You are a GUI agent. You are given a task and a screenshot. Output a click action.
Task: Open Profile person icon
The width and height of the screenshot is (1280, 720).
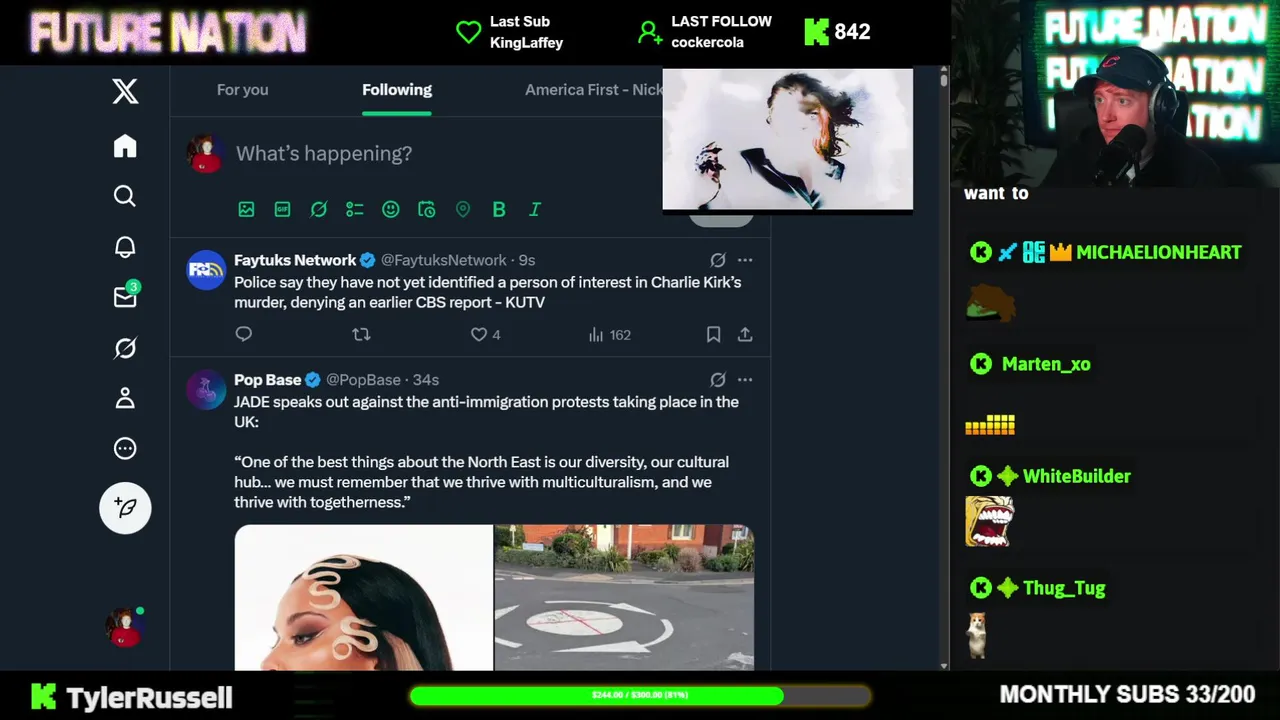point(125,398)
